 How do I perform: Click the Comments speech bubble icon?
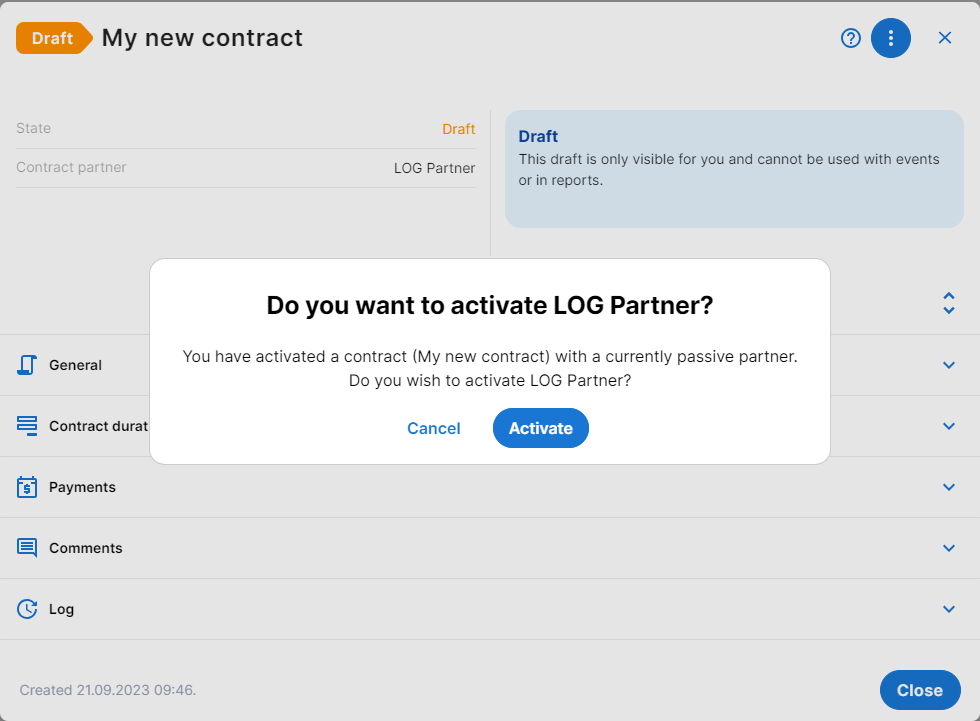(x=27, y=548)
